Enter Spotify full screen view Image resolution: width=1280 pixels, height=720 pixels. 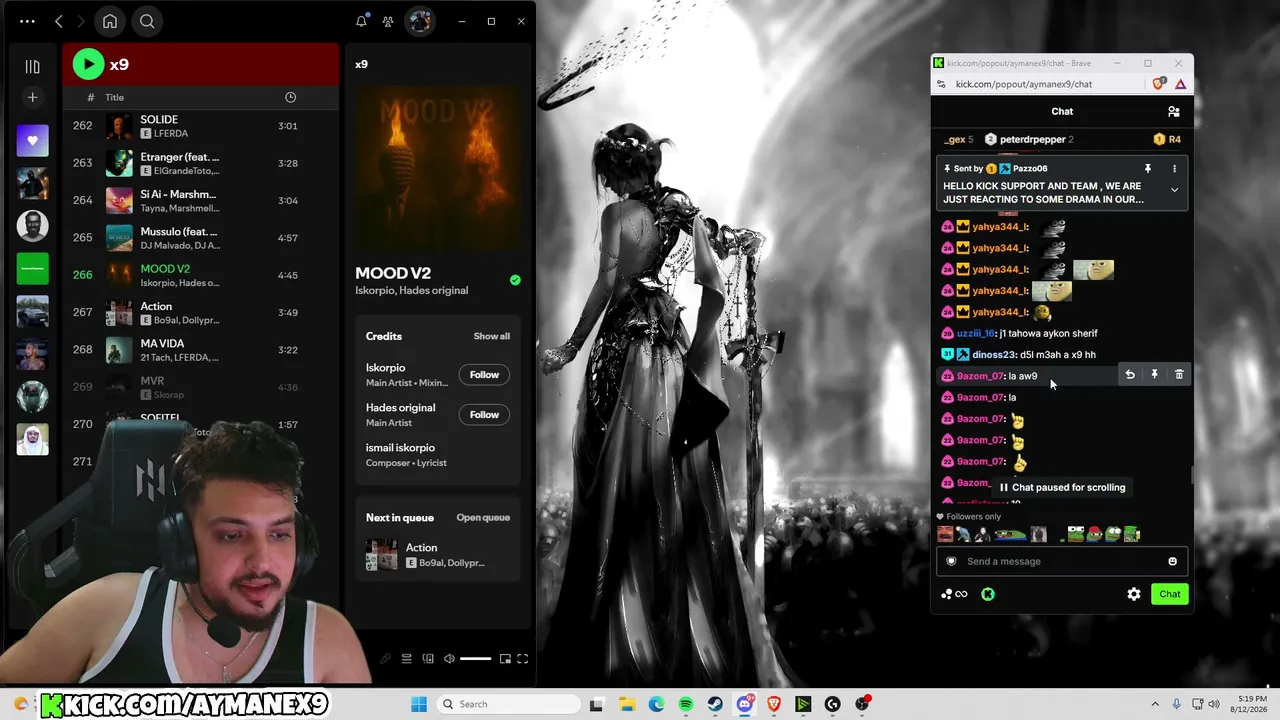tap(522, 659)
